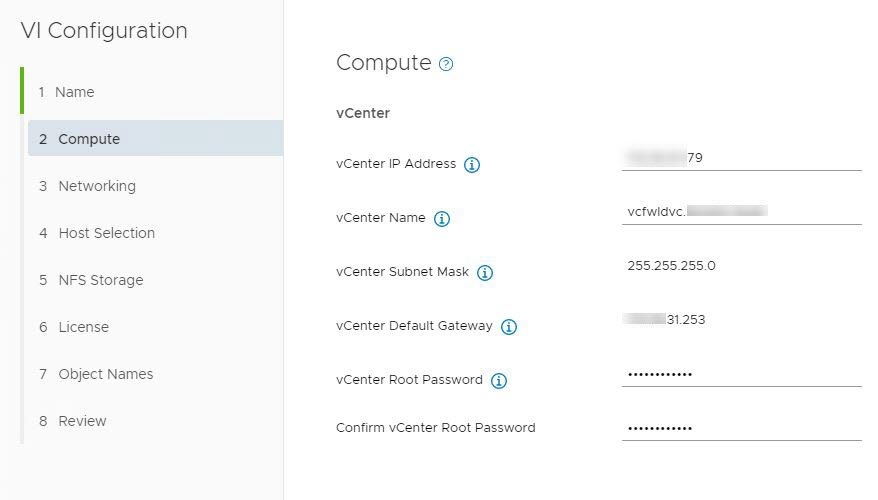Click the Confirm vCenter Root Password field
This screenshot has width=878, height=500.
(x=741, y=428)
